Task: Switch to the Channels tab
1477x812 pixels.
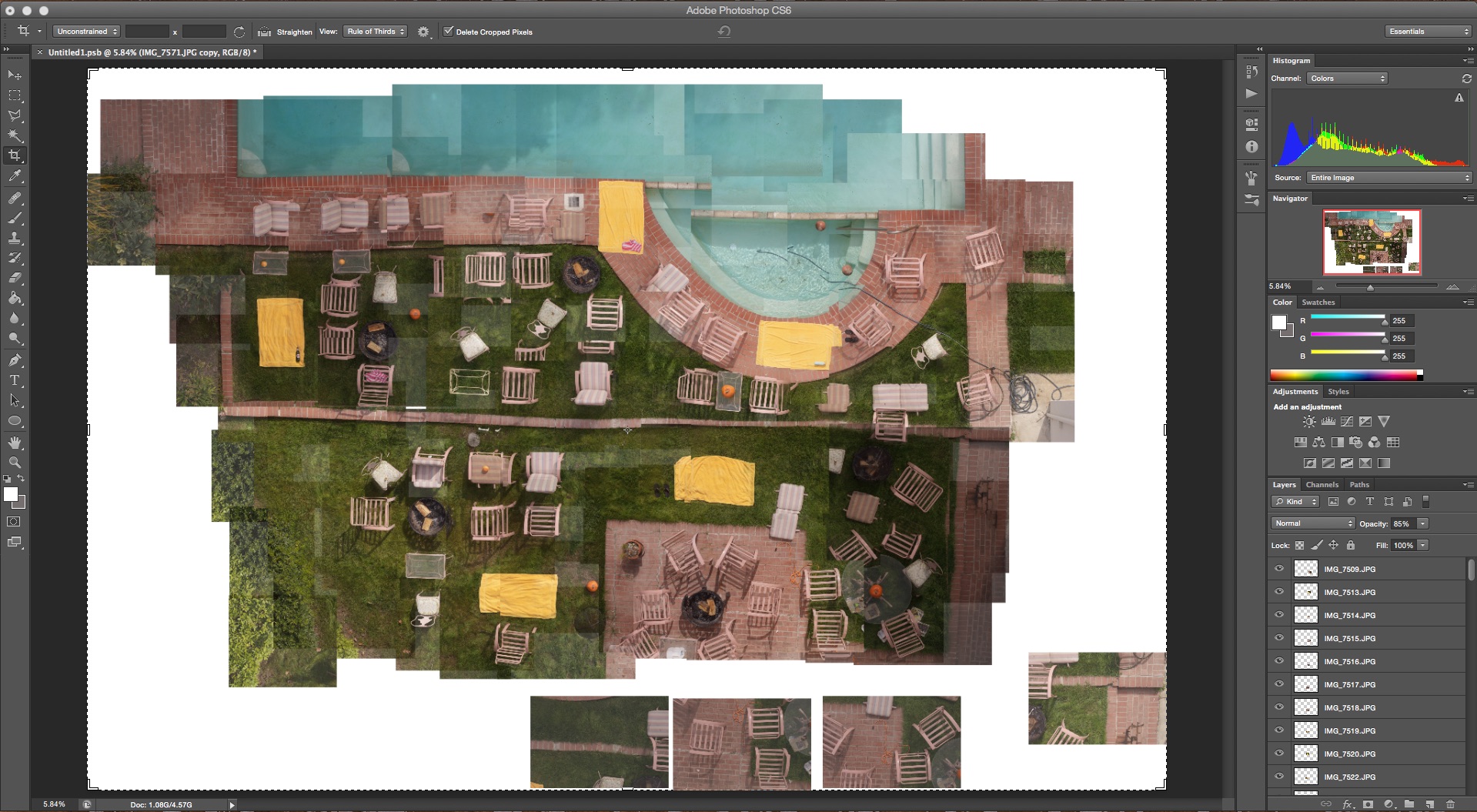Action: (x=1322, y=485)
